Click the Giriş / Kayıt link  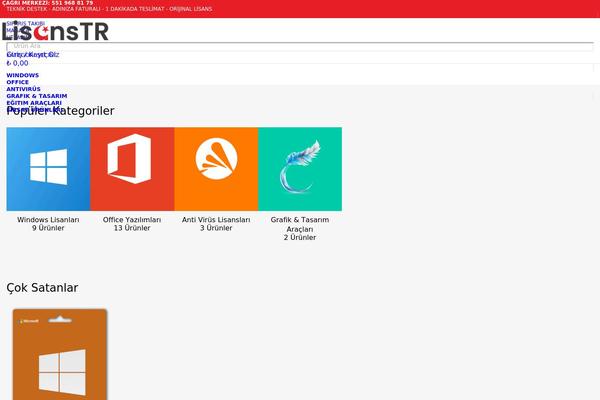coord(33,55)
